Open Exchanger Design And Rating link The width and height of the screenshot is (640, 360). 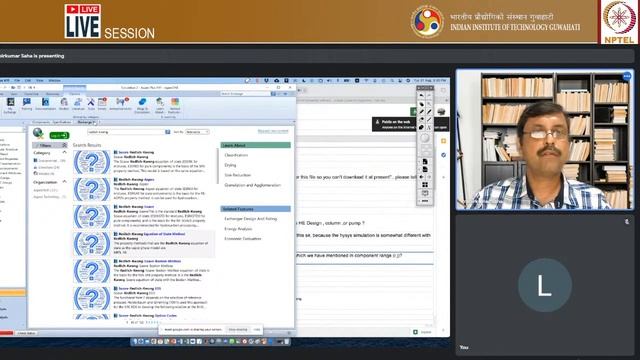tap(251, 219)
